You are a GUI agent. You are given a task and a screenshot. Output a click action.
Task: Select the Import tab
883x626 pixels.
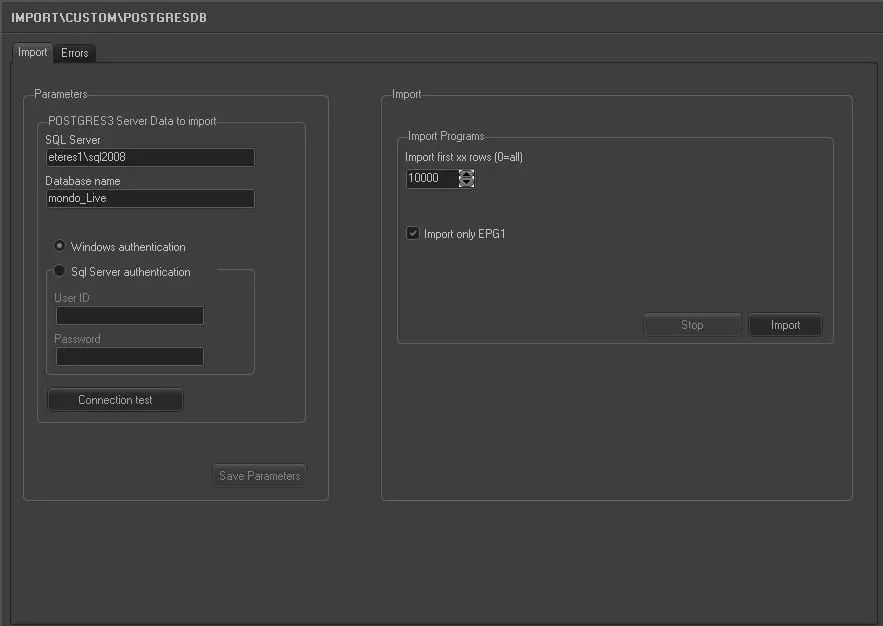[x=32, y=52]
